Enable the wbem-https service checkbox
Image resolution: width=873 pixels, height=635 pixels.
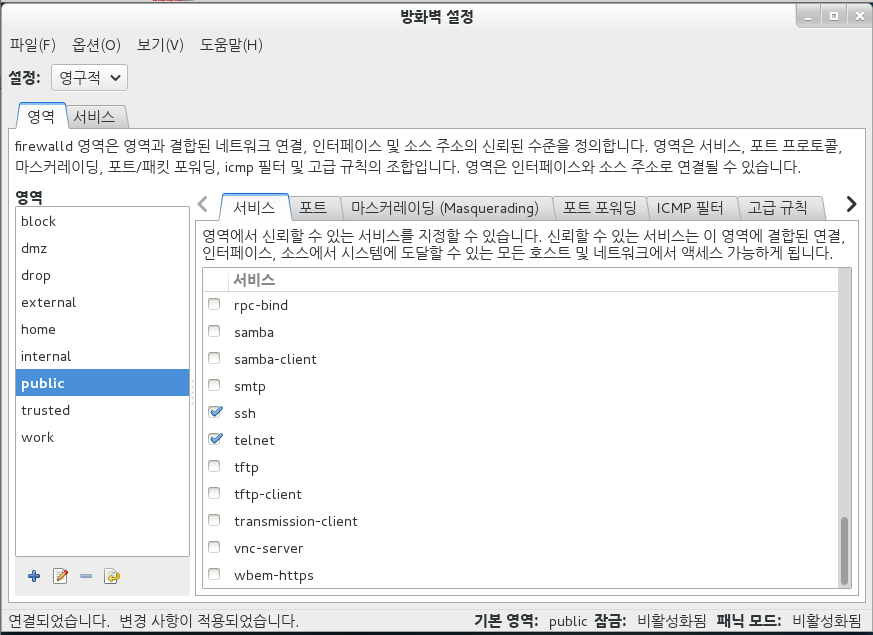coord(214,574)
